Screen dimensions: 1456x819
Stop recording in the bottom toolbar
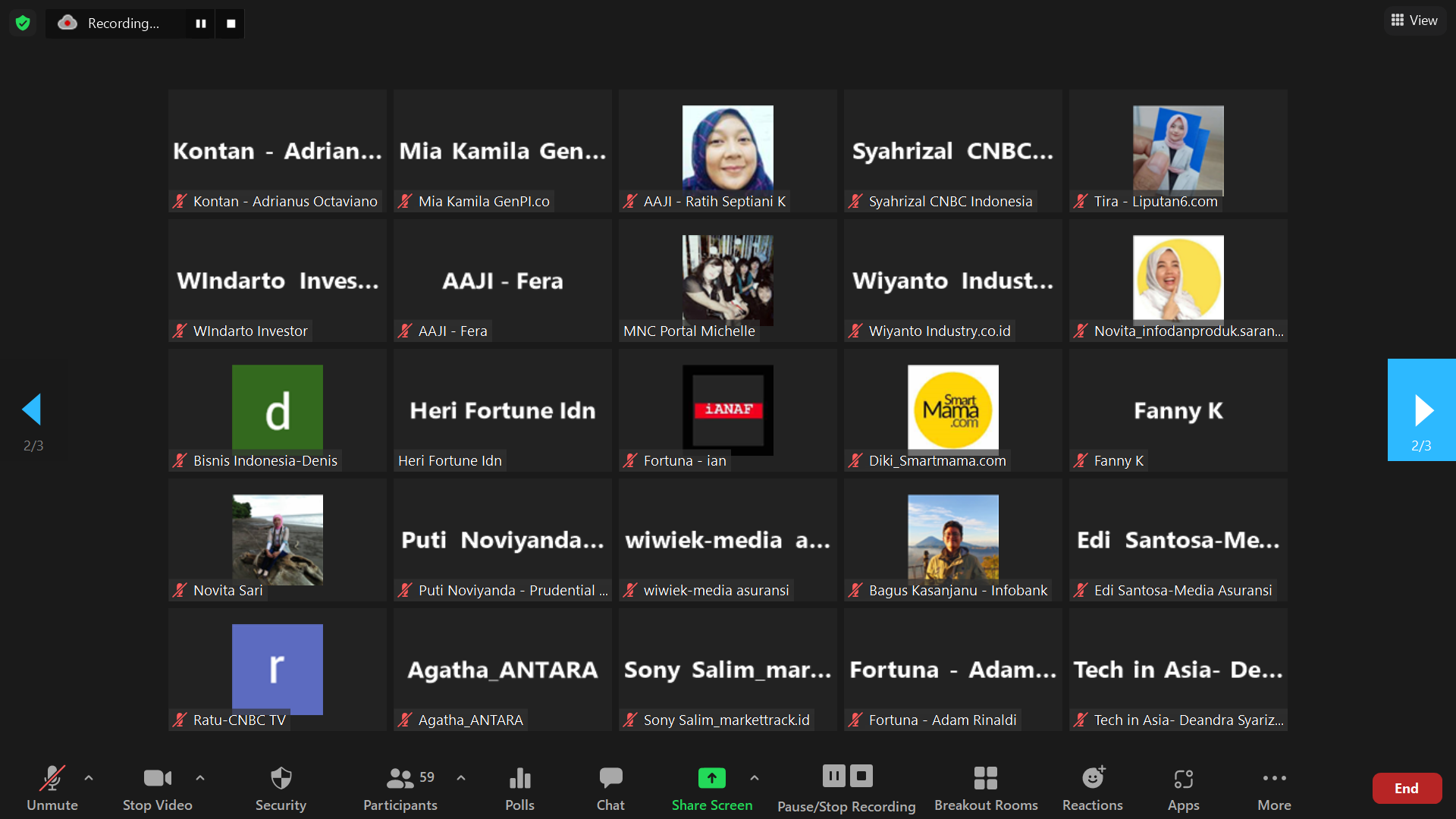(x=861, y=776)
